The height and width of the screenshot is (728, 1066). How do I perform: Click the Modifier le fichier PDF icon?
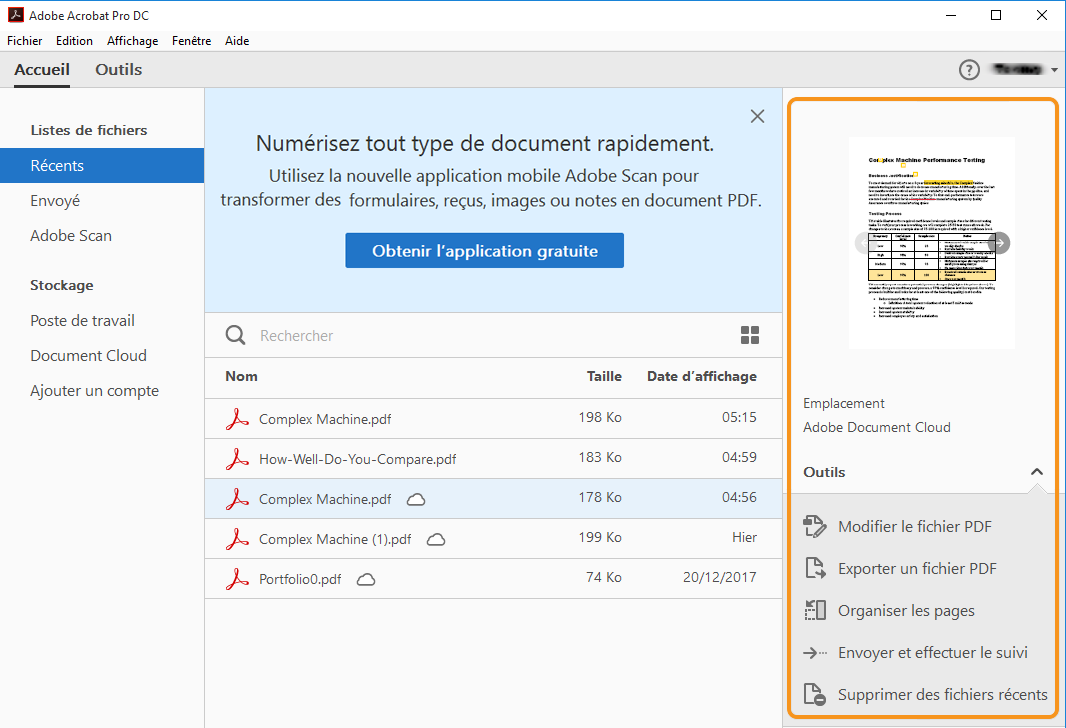pos(815,527)
